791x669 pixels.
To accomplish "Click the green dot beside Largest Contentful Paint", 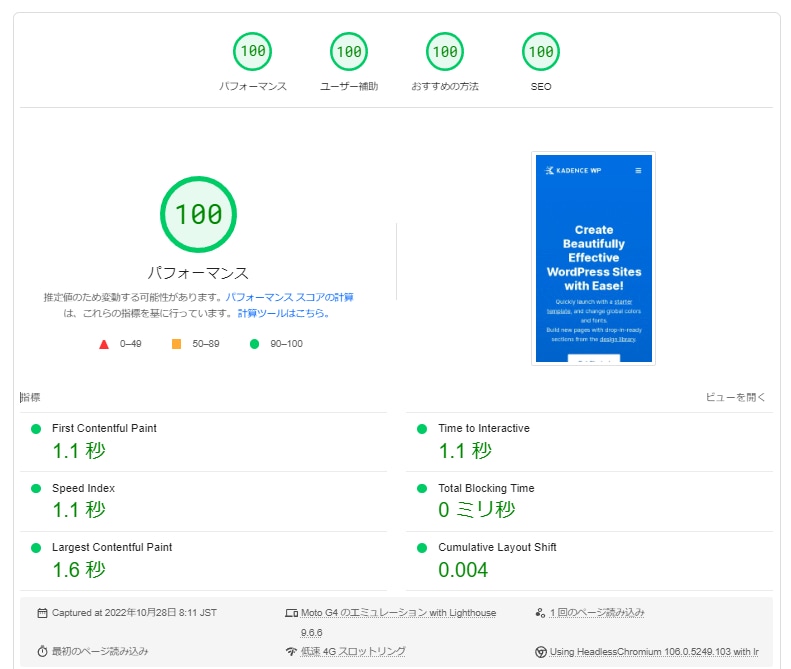I will coord(36,548).
